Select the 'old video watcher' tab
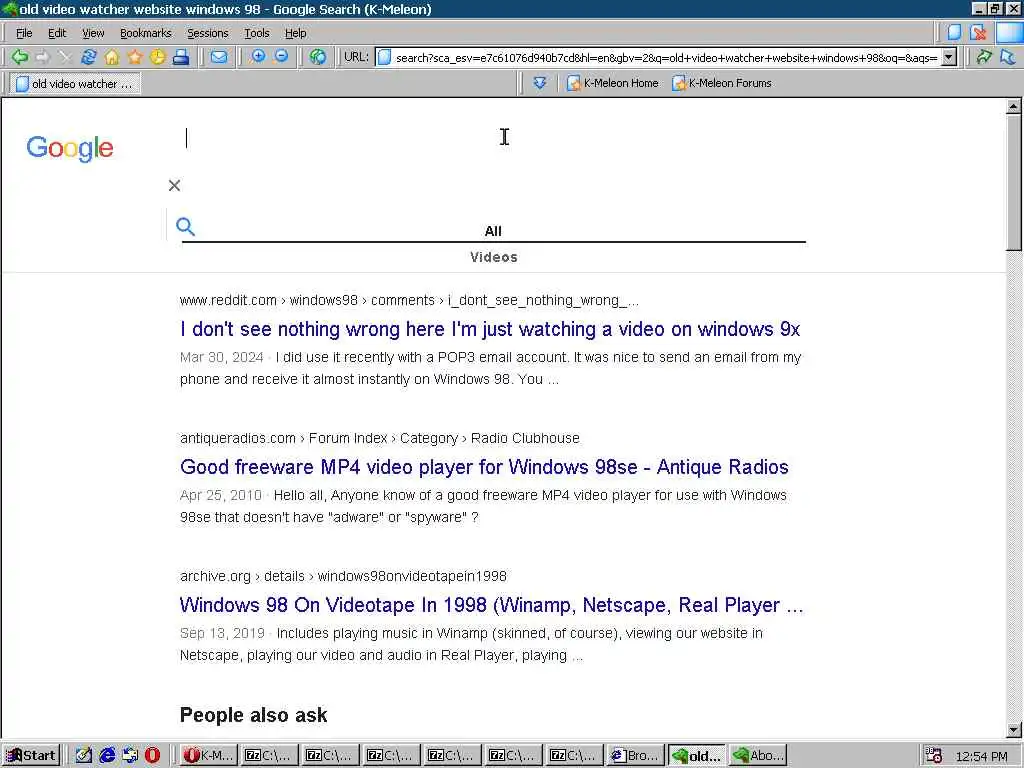 click(x=75, y=84)
